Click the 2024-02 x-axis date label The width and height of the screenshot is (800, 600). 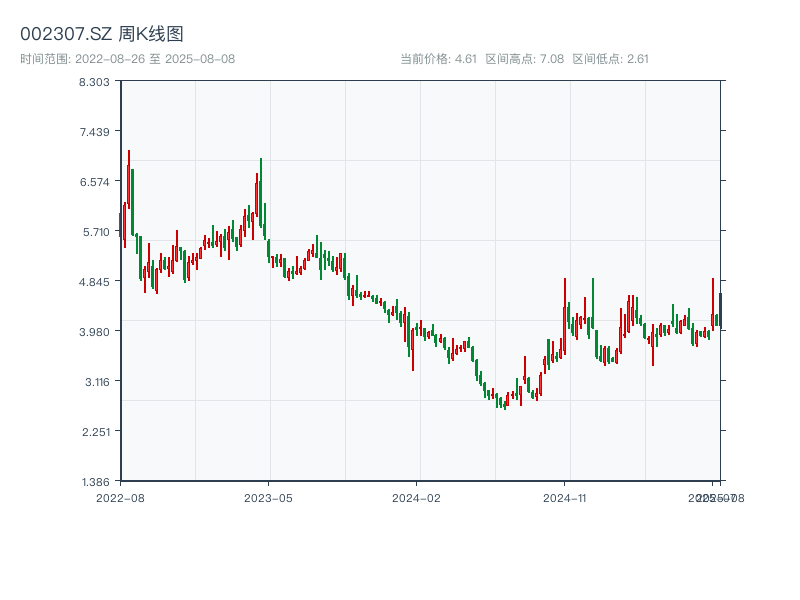pyautogui.click(x=417, y=497)
